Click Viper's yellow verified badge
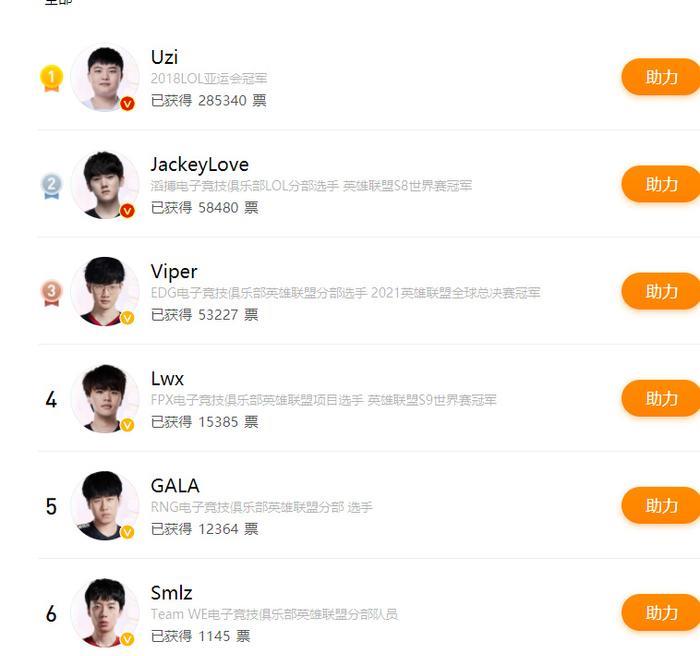Screen dimensions: 700x656 (127, 318)
